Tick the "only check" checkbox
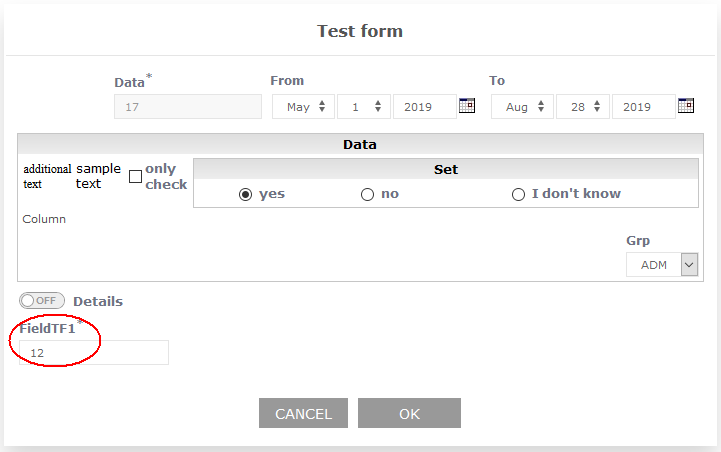Screen dimensions: 721x452 [x=136, y=177]
